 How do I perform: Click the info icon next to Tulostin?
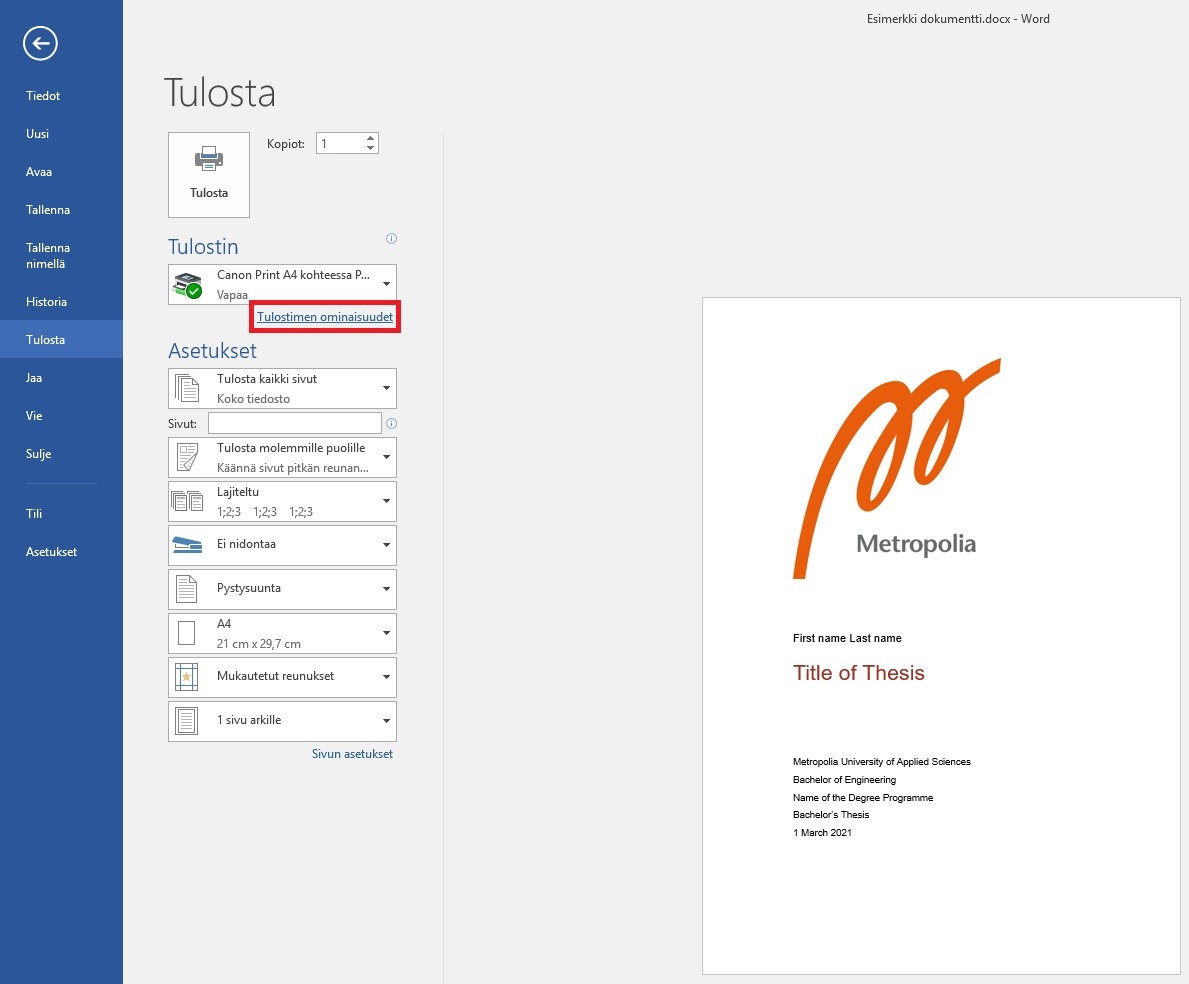tap(391, 239)
